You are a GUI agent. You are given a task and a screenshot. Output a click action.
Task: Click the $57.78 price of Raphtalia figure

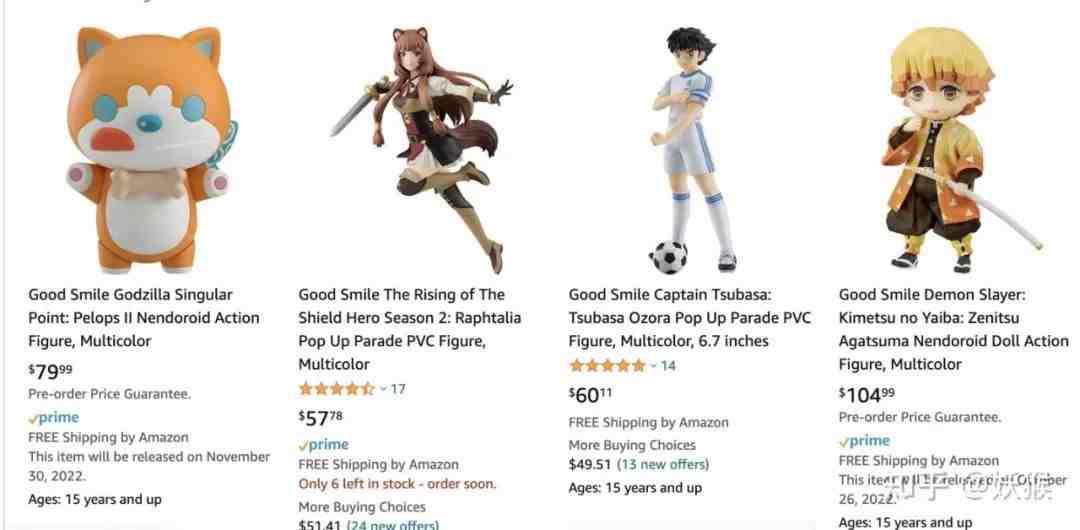320,418
